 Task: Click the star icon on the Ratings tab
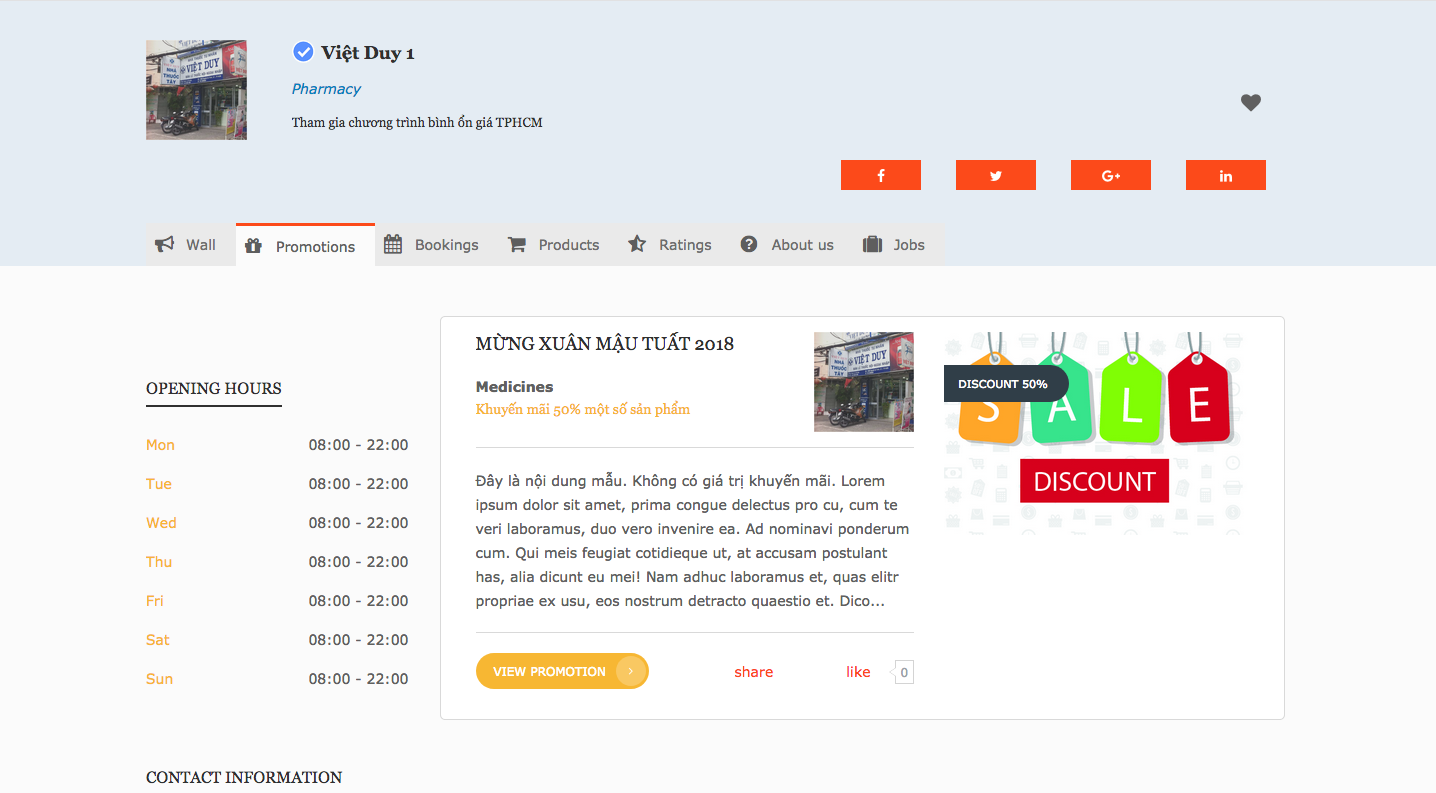coord(637,243)
